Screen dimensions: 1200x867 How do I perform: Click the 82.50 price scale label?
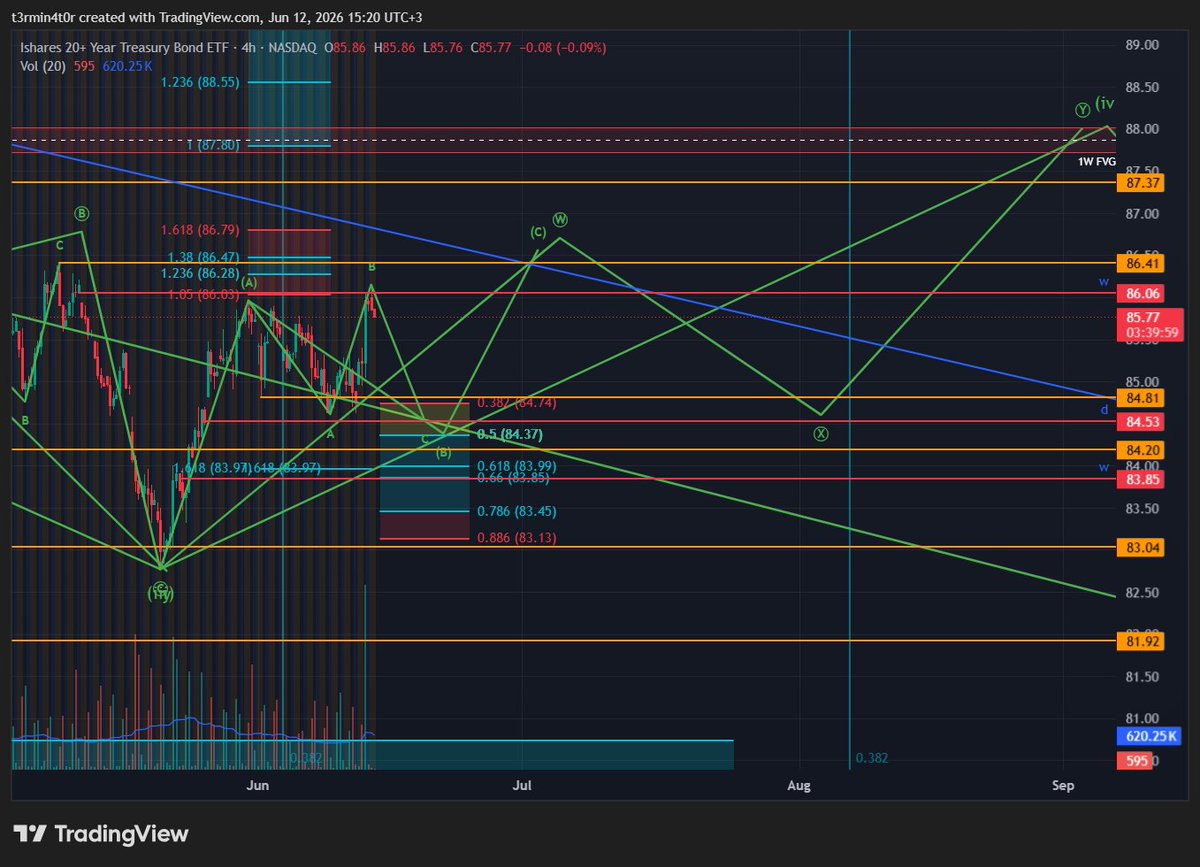click(1142, 592)
